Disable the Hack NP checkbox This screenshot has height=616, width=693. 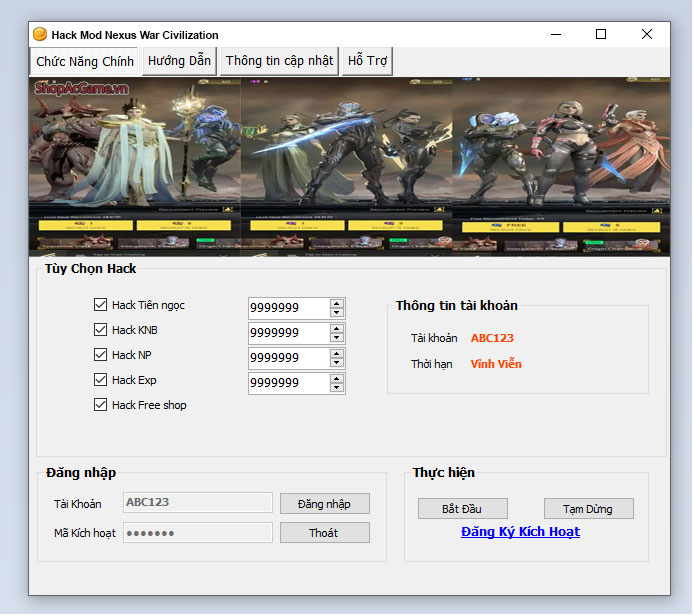pyautogui.click(x=100, y=354)
